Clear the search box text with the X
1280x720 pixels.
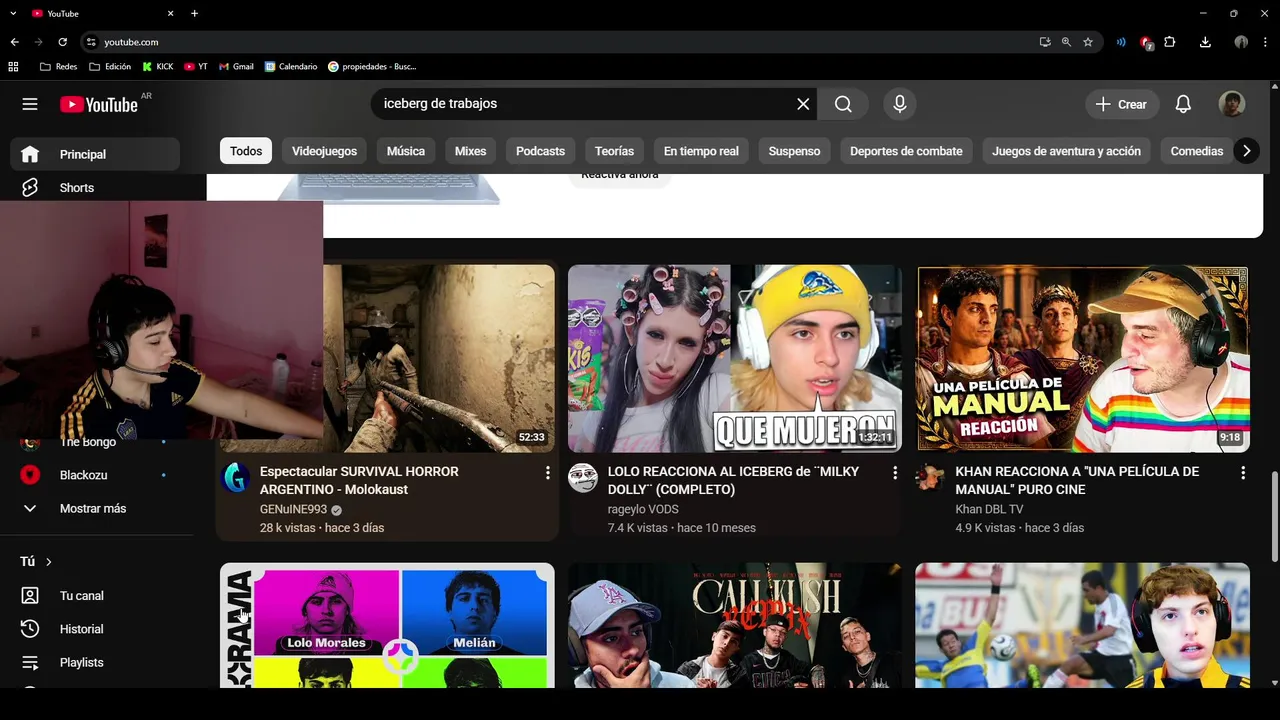pyautogui.click(x=803, y=104)
